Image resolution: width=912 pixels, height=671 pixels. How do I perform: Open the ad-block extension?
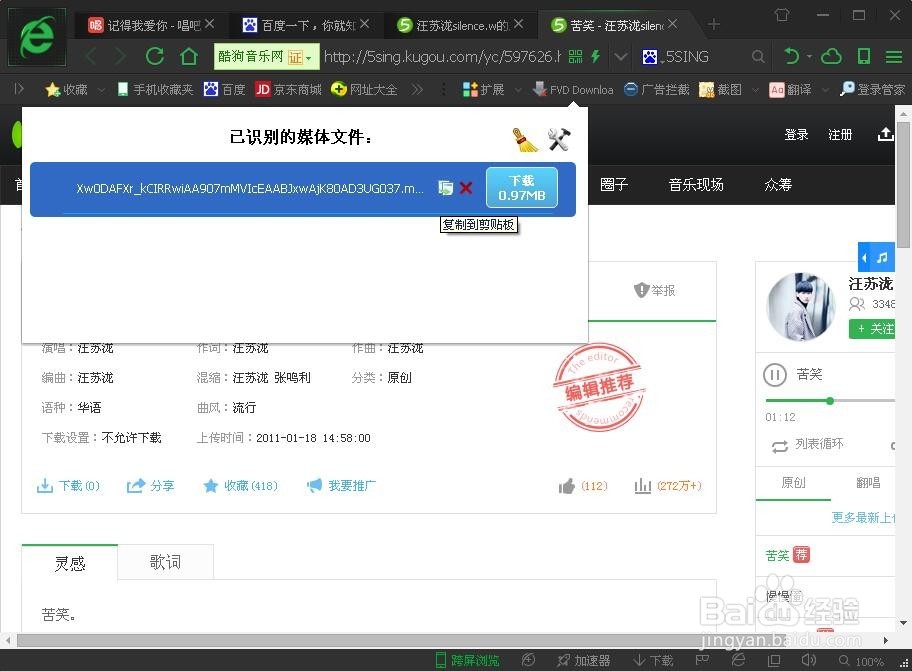tap(657, 90)
